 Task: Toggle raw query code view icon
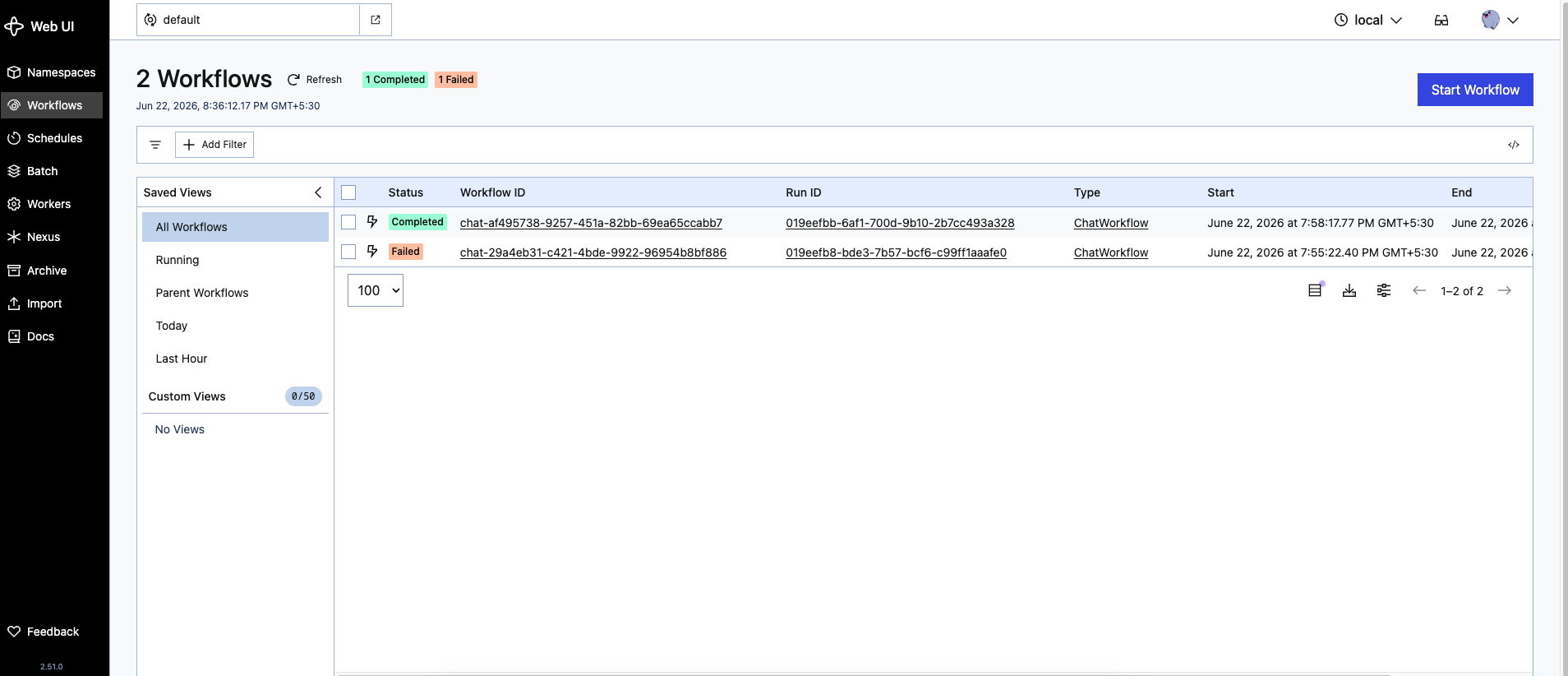[x=1514, y=145]
